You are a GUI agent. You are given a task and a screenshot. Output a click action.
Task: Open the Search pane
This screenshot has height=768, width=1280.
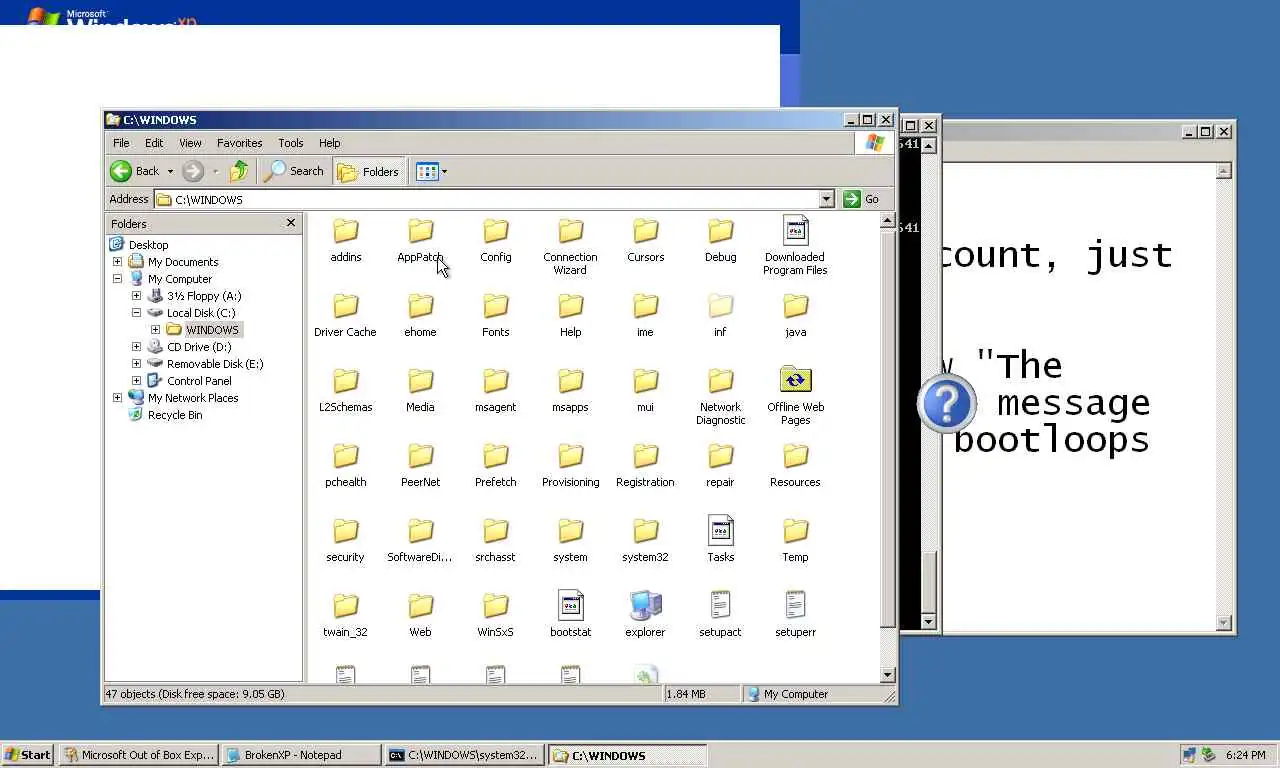coord(294,171)
